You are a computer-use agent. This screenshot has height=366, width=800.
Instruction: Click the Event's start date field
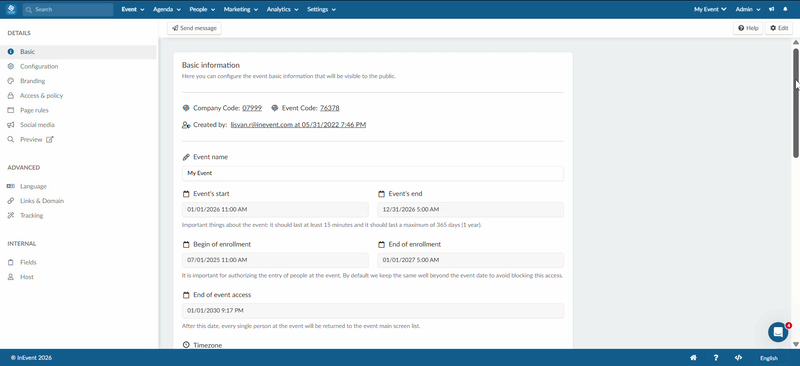pyautogui.click(x=276, y=209)
